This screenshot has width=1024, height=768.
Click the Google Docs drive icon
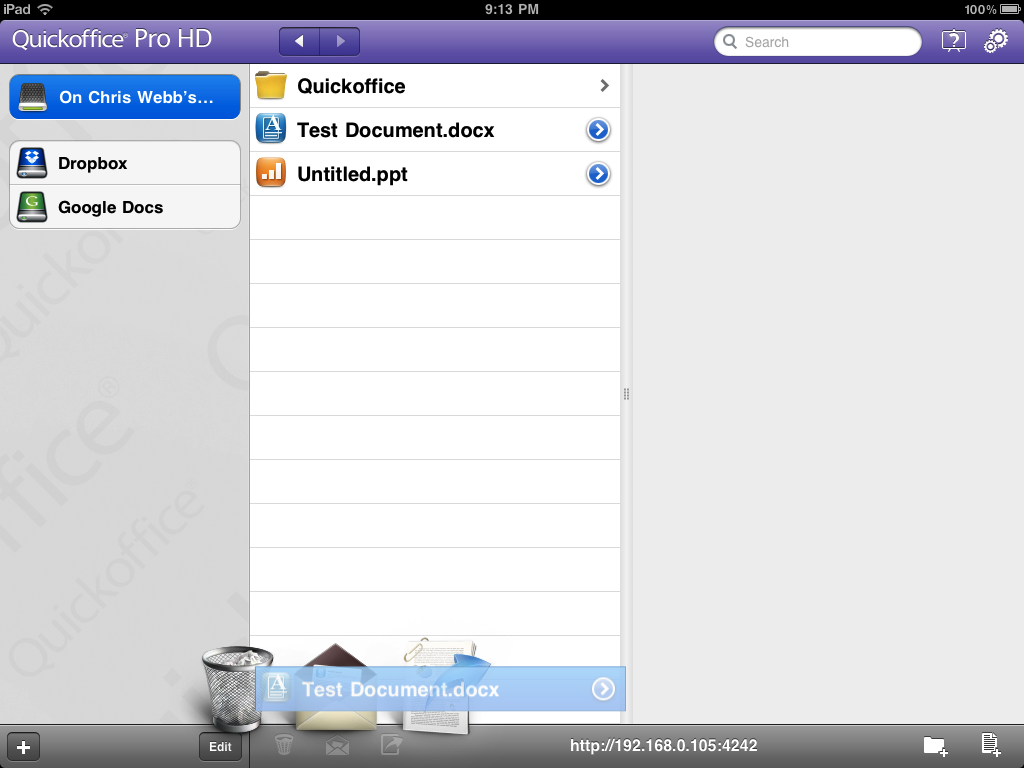tap(31, 207)
